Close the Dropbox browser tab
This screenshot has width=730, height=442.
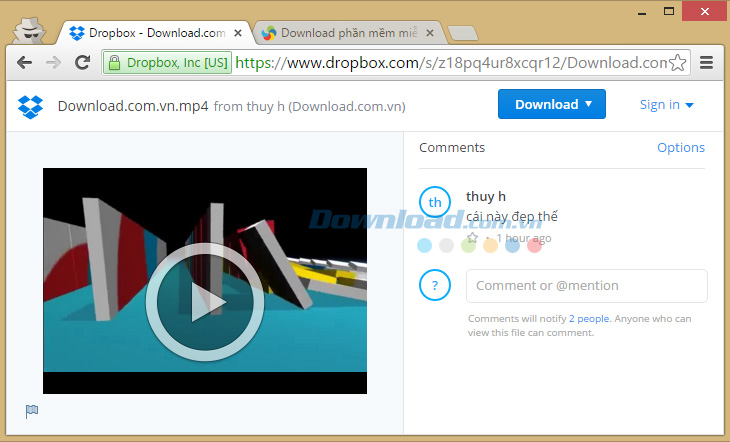tap(237, 33)
